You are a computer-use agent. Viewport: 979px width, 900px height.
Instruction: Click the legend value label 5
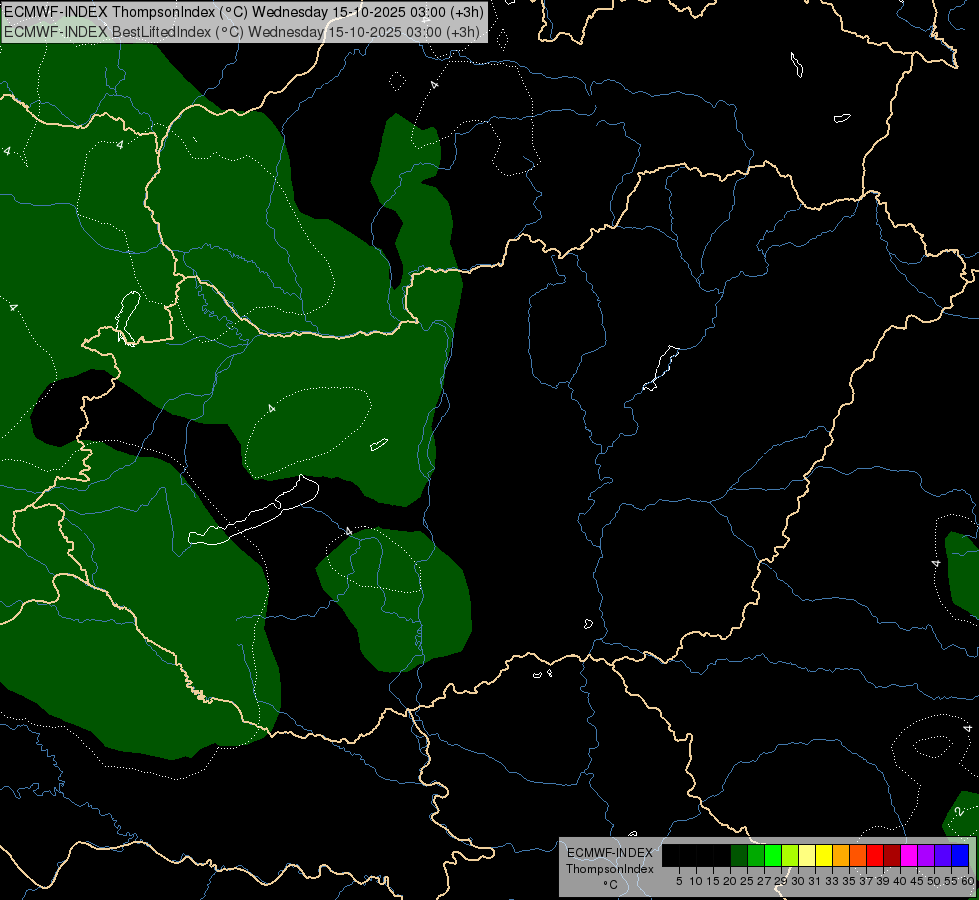[679, 881]
